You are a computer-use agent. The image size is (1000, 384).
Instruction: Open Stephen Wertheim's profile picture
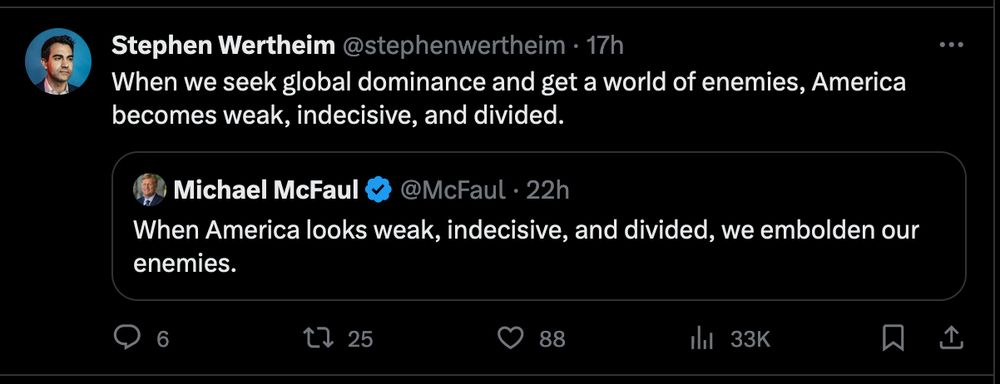[58, 61]
